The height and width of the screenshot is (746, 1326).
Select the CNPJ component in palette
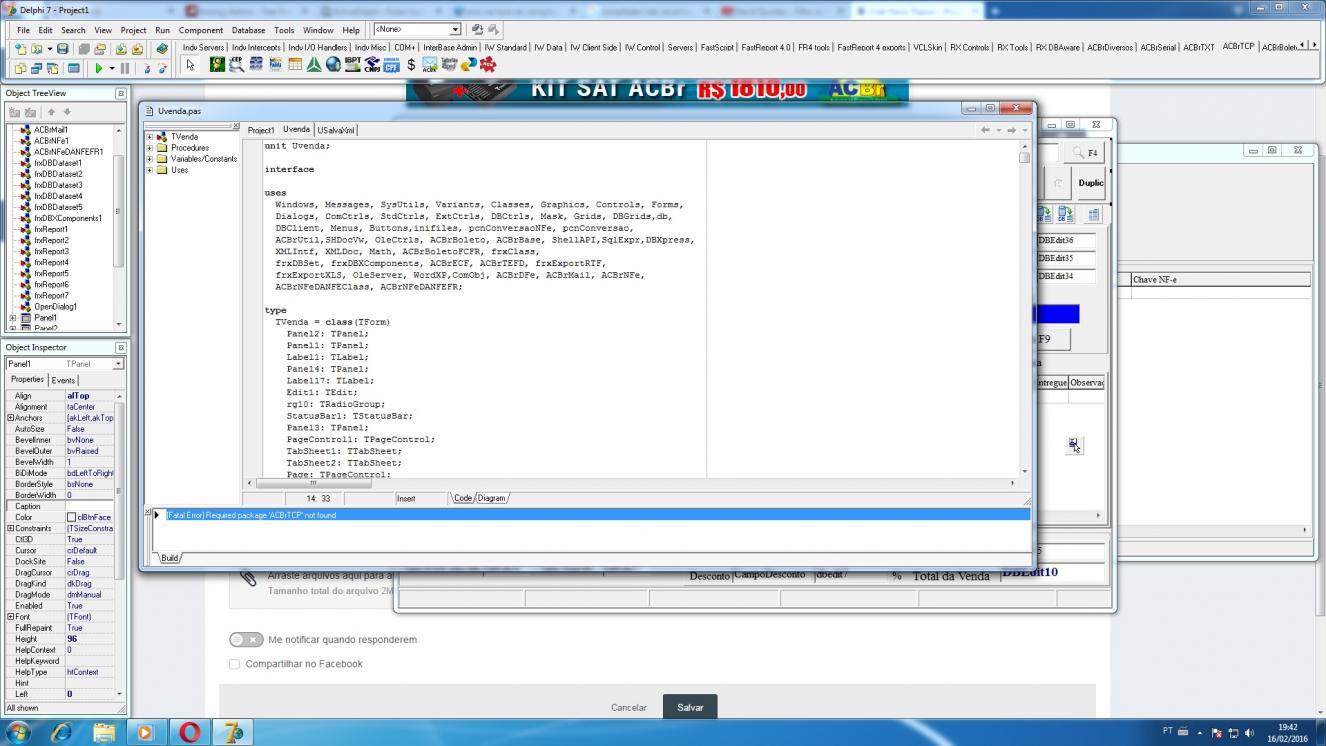pyautogui.click(x=371, y=65)
